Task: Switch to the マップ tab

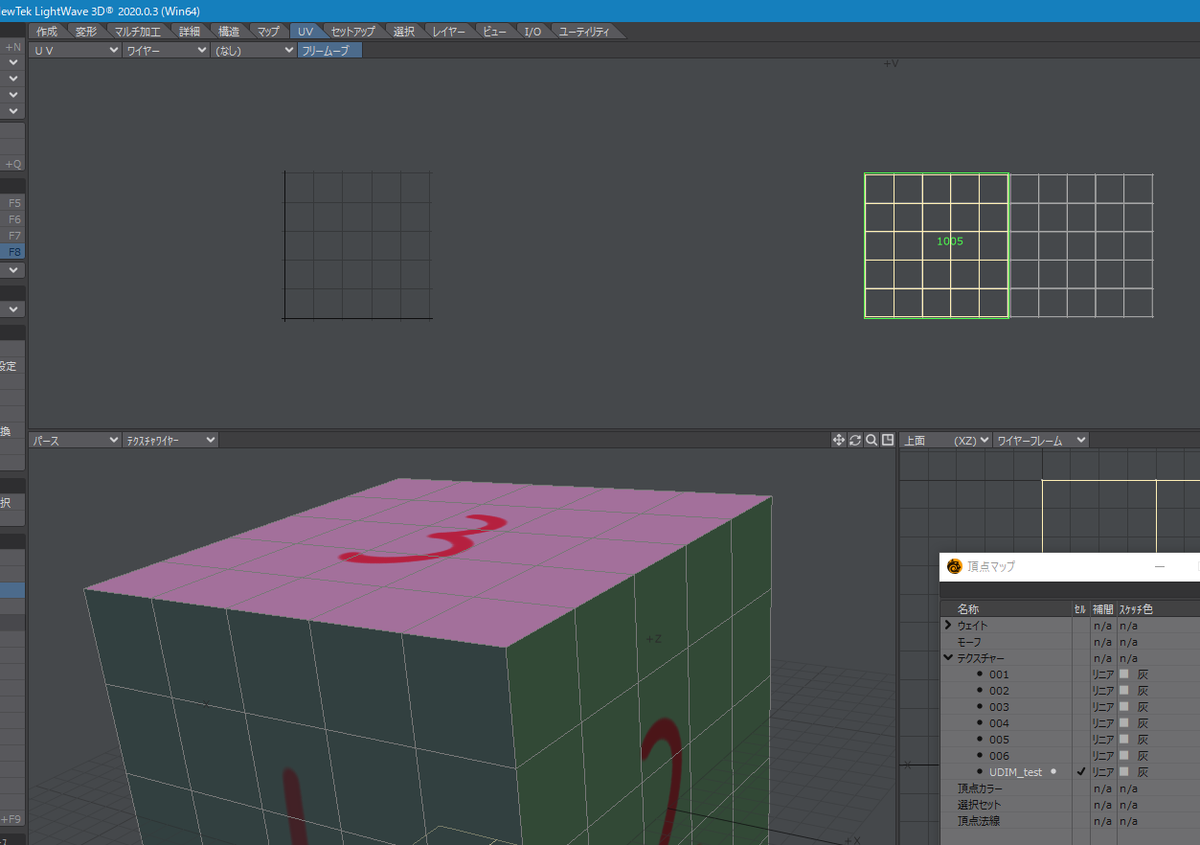Action: coord(269,32)
